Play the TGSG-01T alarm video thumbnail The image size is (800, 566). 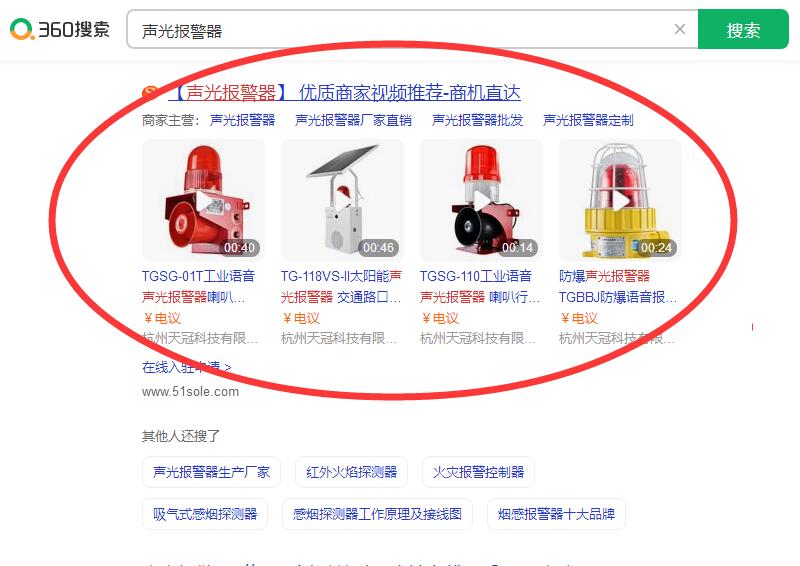click(204, 201)
